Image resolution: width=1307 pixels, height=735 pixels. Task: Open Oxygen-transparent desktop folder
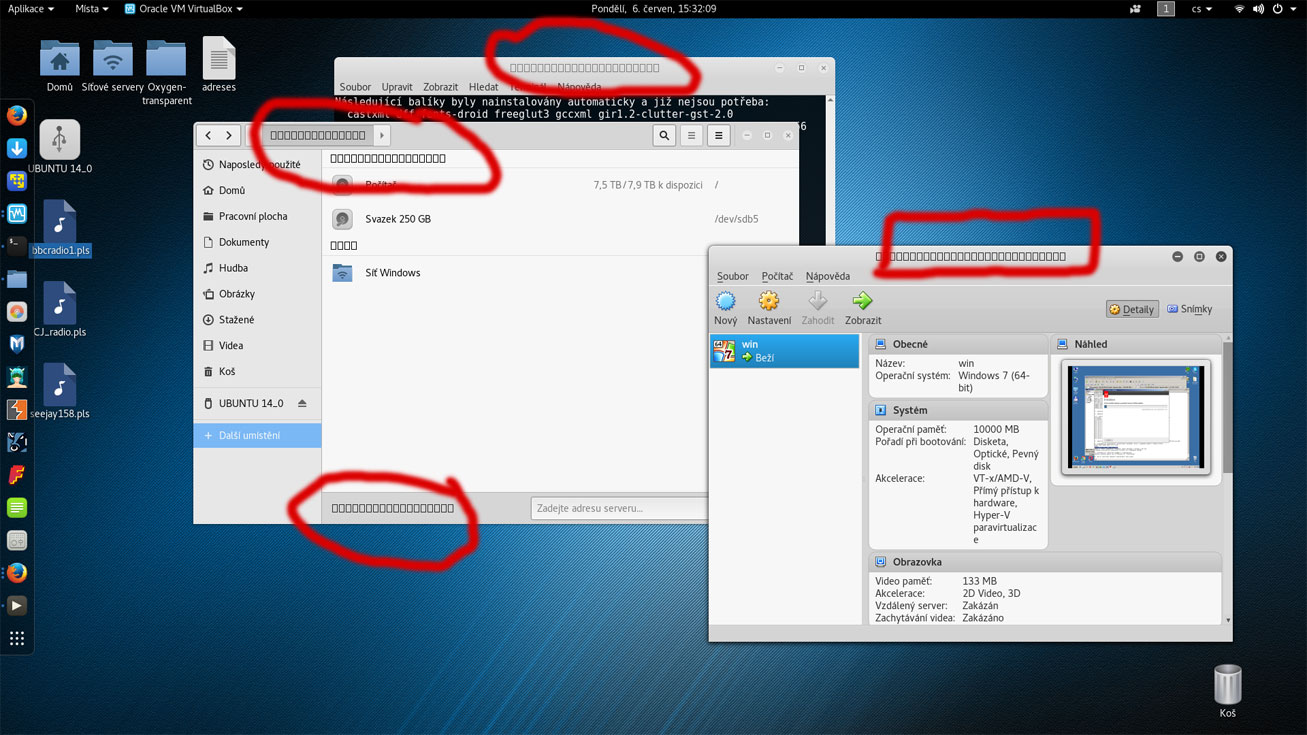(x=166, y=71)
